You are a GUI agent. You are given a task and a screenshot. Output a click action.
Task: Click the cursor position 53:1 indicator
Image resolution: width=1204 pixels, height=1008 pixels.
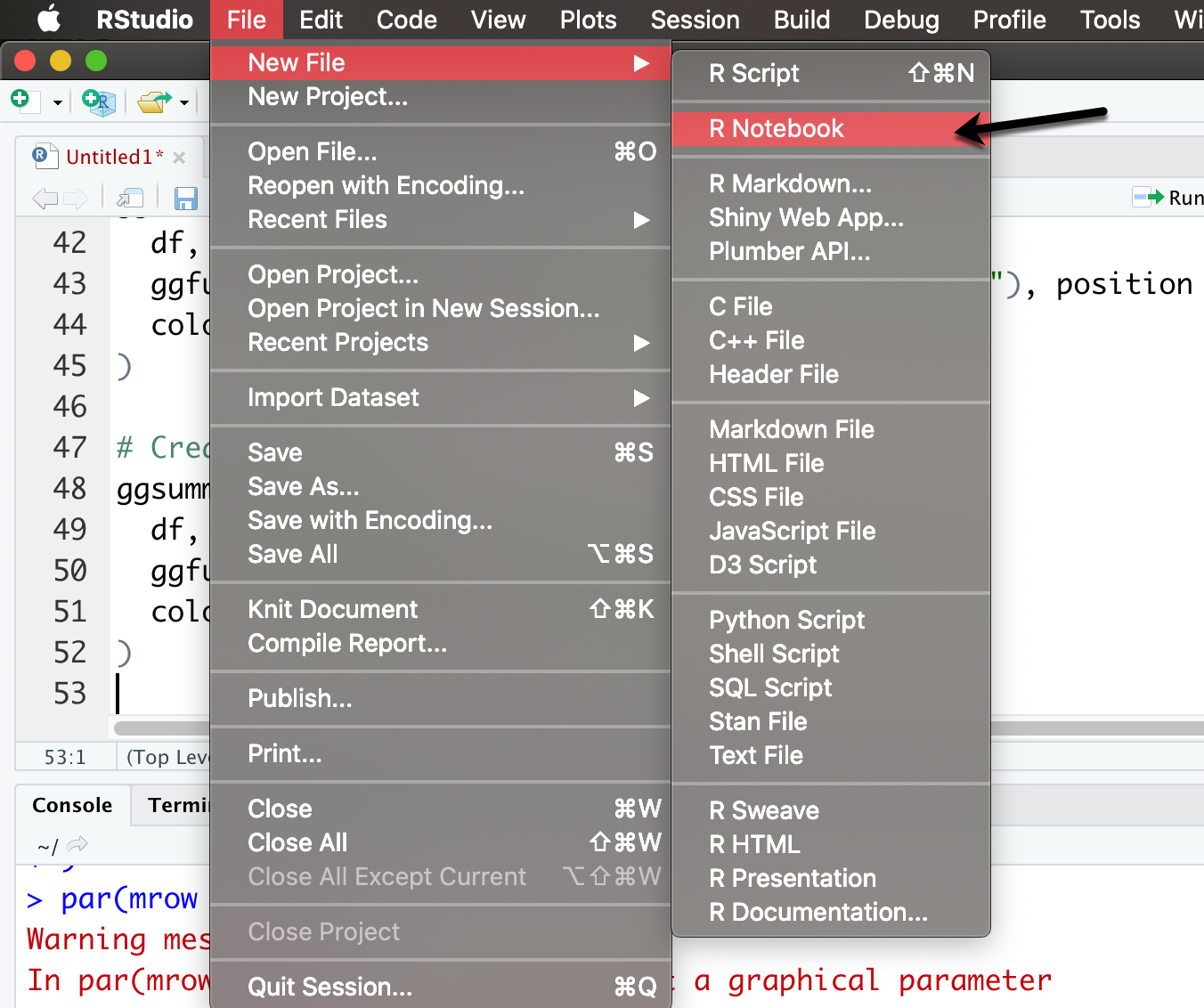tap(65, 757)
